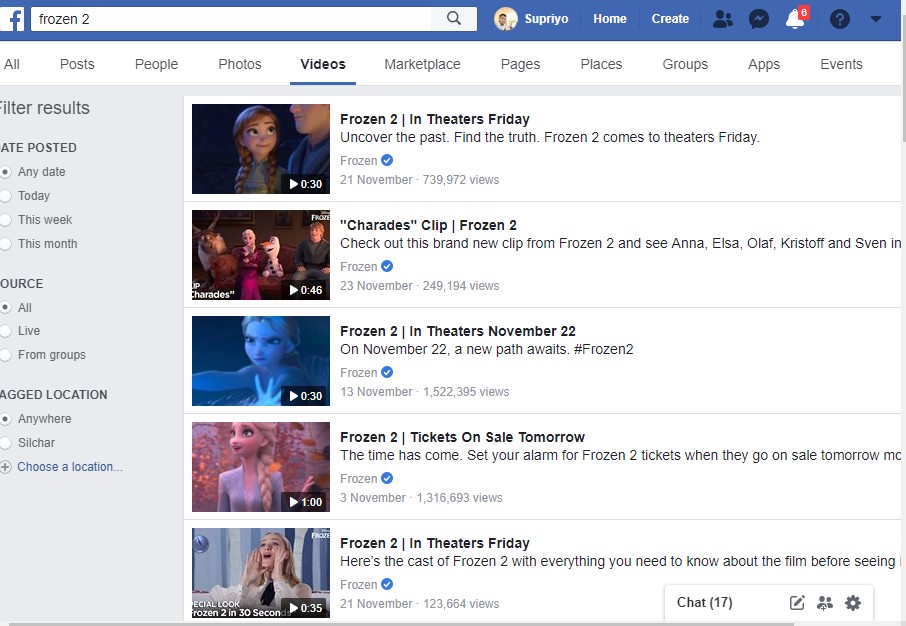The width and height of the screenshot is (906, 626).
Task: Select the Any date radio button
Action: click(5, 172)
